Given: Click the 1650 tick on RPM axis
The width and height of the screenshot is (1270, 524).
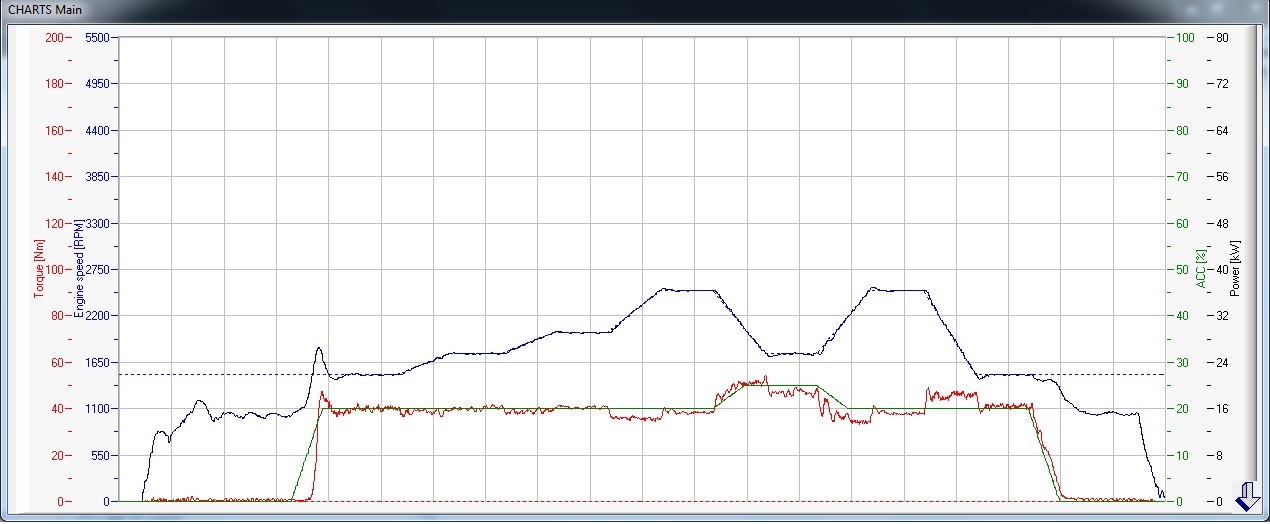Looking at the screenshot, I should click(x=97, y=363).
